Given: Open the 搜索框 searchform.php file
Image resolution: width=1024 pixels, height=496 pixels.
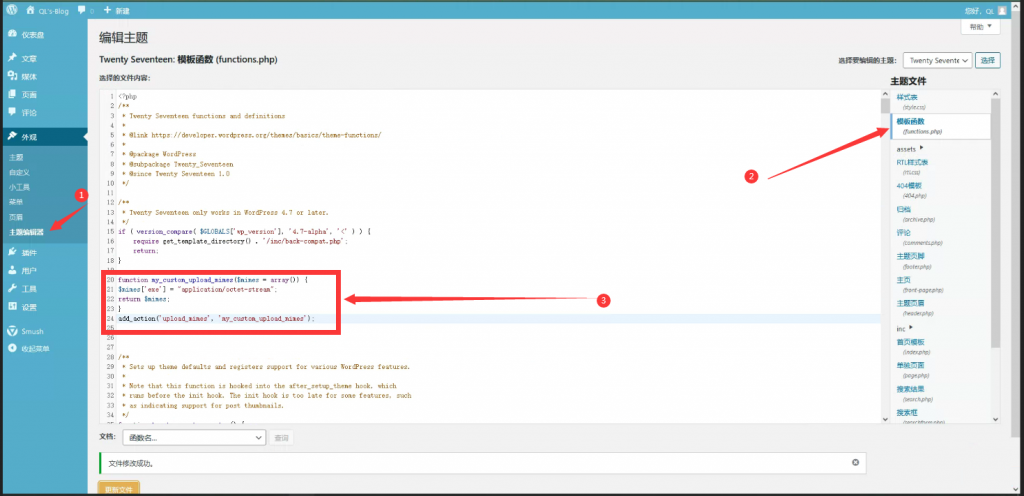Looking at the screenshot, I should coord(919,416).
